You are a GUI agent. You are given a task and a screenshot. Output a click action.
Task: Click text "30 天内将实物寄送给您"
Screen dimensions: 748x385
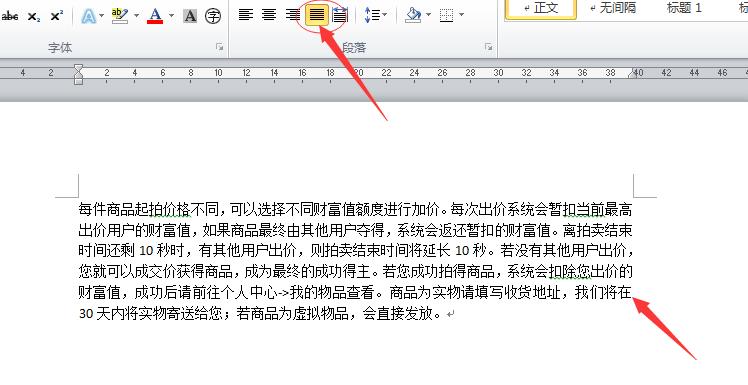151,313
